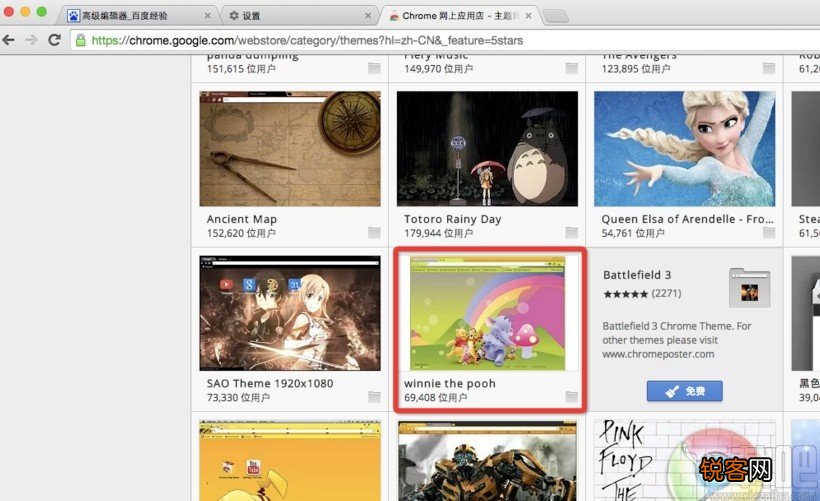Click the macOS red close window button
This screenshot has width=820, height=501.
click(x=8, y=12)
